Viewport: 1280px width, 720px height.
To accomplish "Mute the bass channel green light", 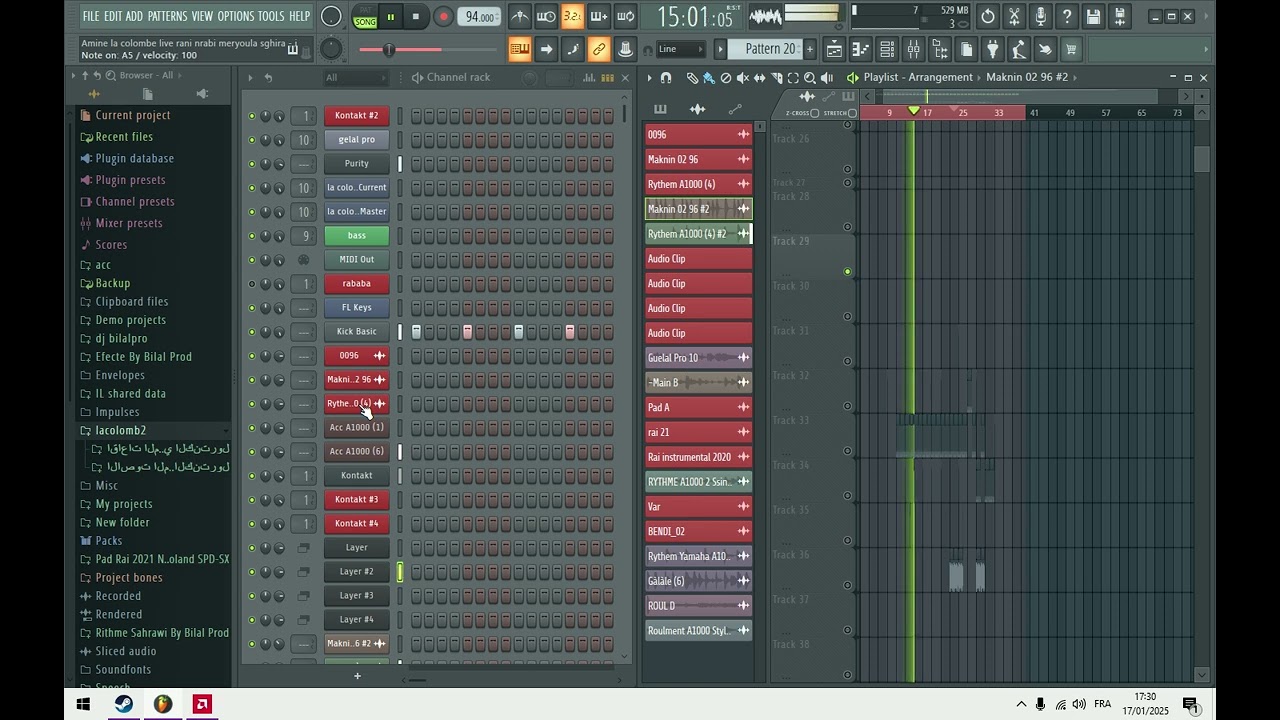I will pyautogui.click(x=252, y=236).
